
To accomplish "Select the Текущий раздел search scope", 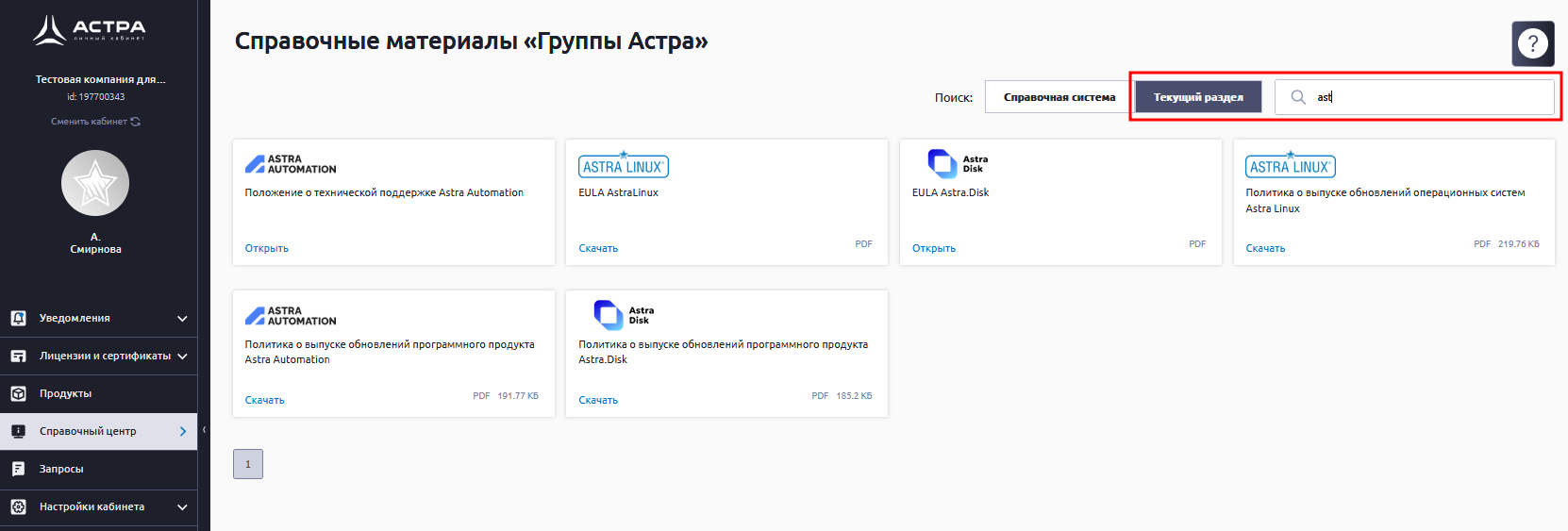I will click(x=1198, y=97).
